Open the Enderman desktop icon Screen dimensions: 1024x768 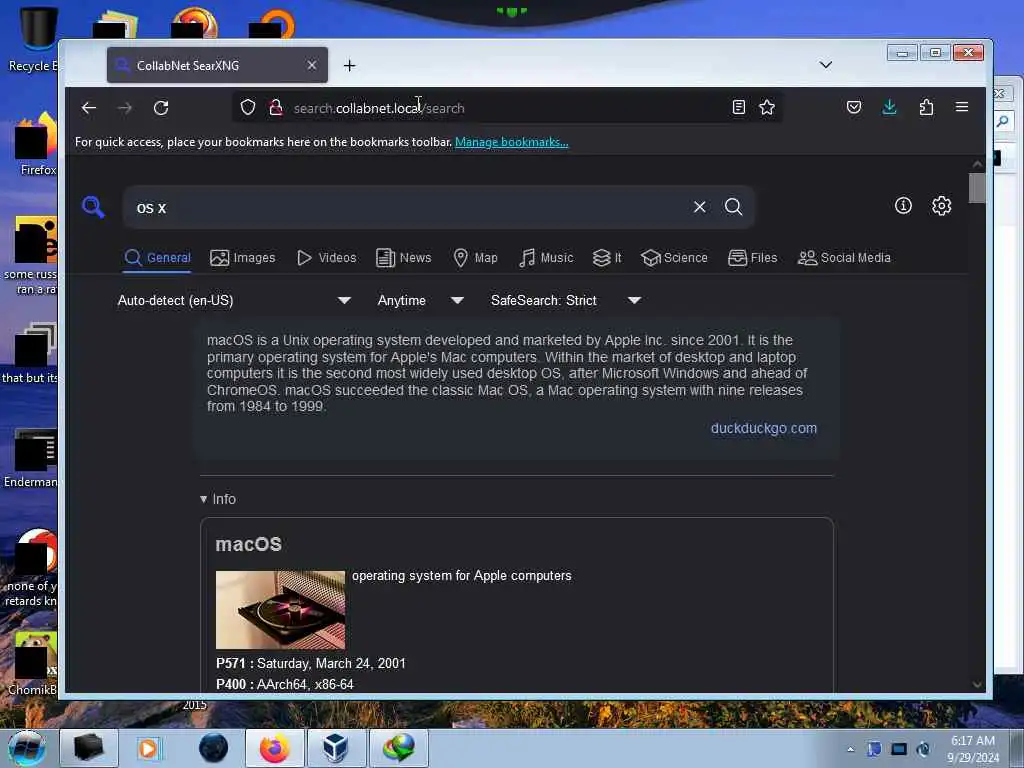(x=31, y=458)
